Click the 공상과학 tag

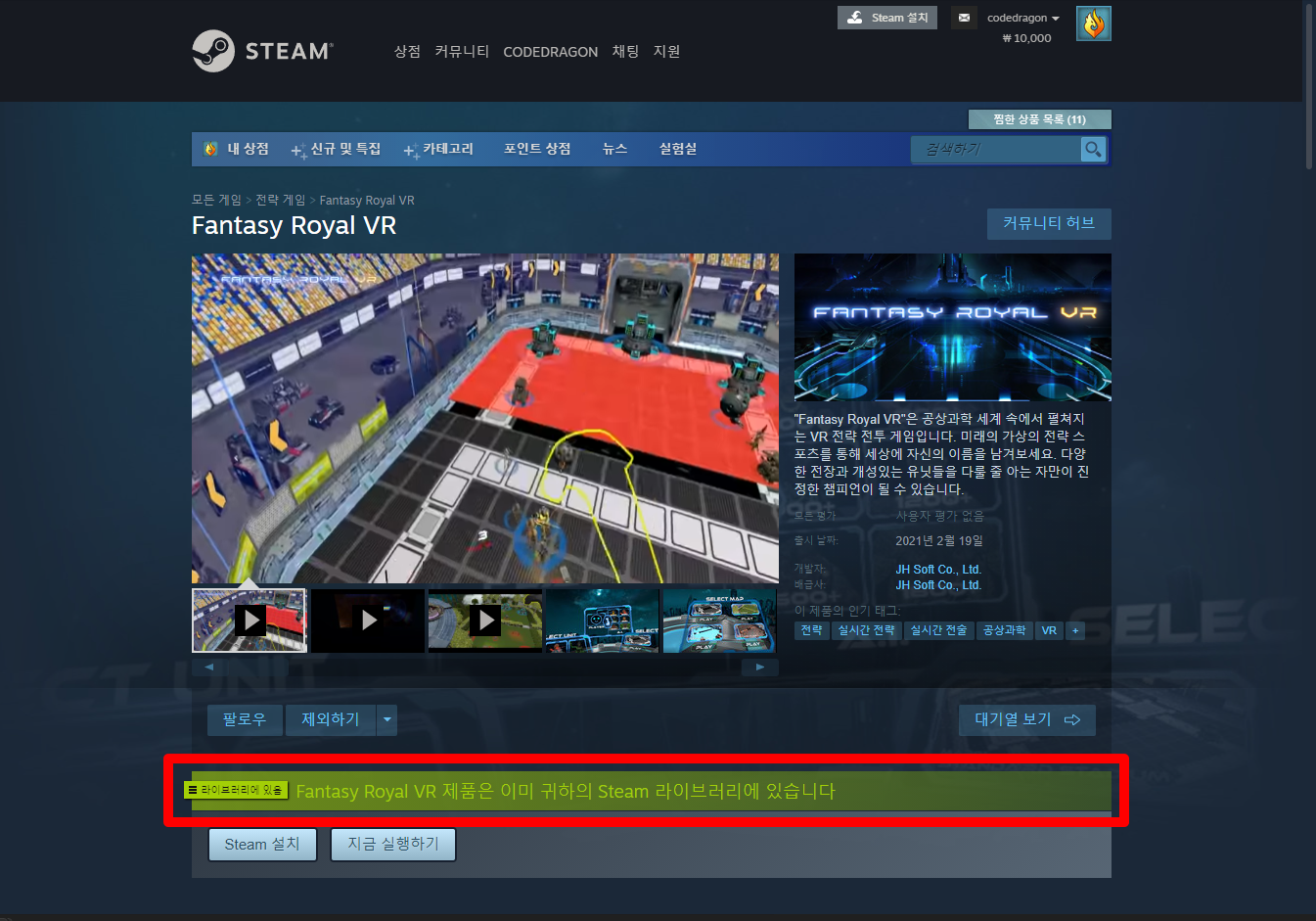[x=1005, y=630]
